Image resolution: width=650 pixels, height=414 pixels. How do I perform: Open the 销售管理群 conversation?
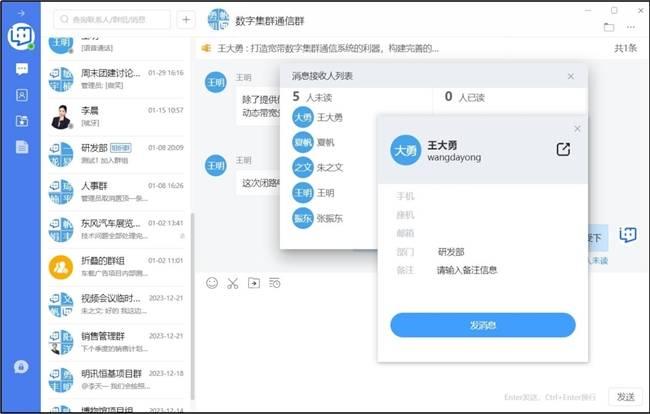coord(116,342)
